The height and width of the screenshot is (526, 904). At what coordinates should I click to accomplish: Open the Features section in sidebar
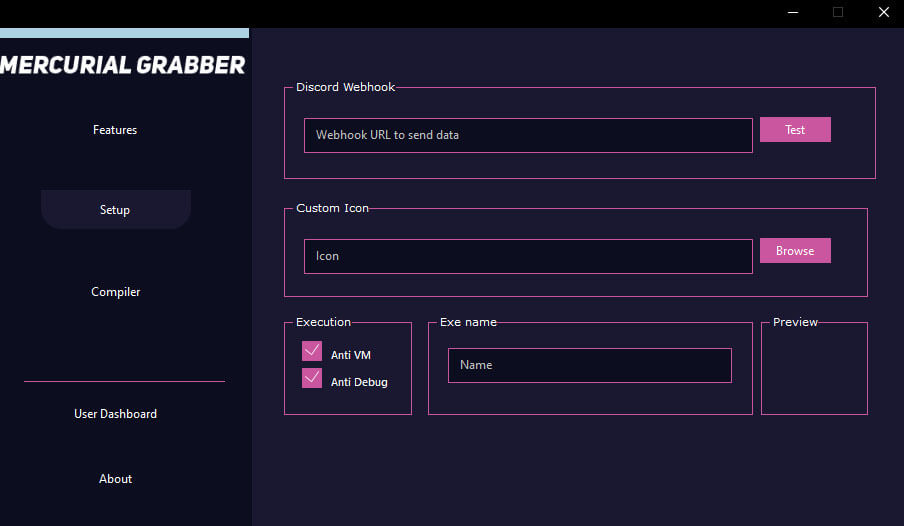coord(115,130)
